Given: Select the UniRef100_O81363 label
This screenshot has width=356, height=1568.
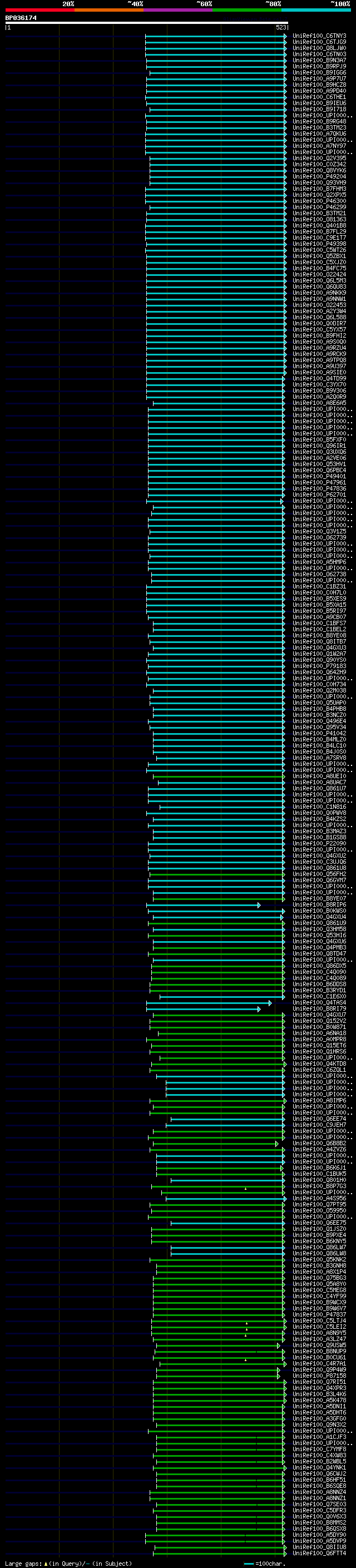Looking at the screenshot, I should (319, 219).
